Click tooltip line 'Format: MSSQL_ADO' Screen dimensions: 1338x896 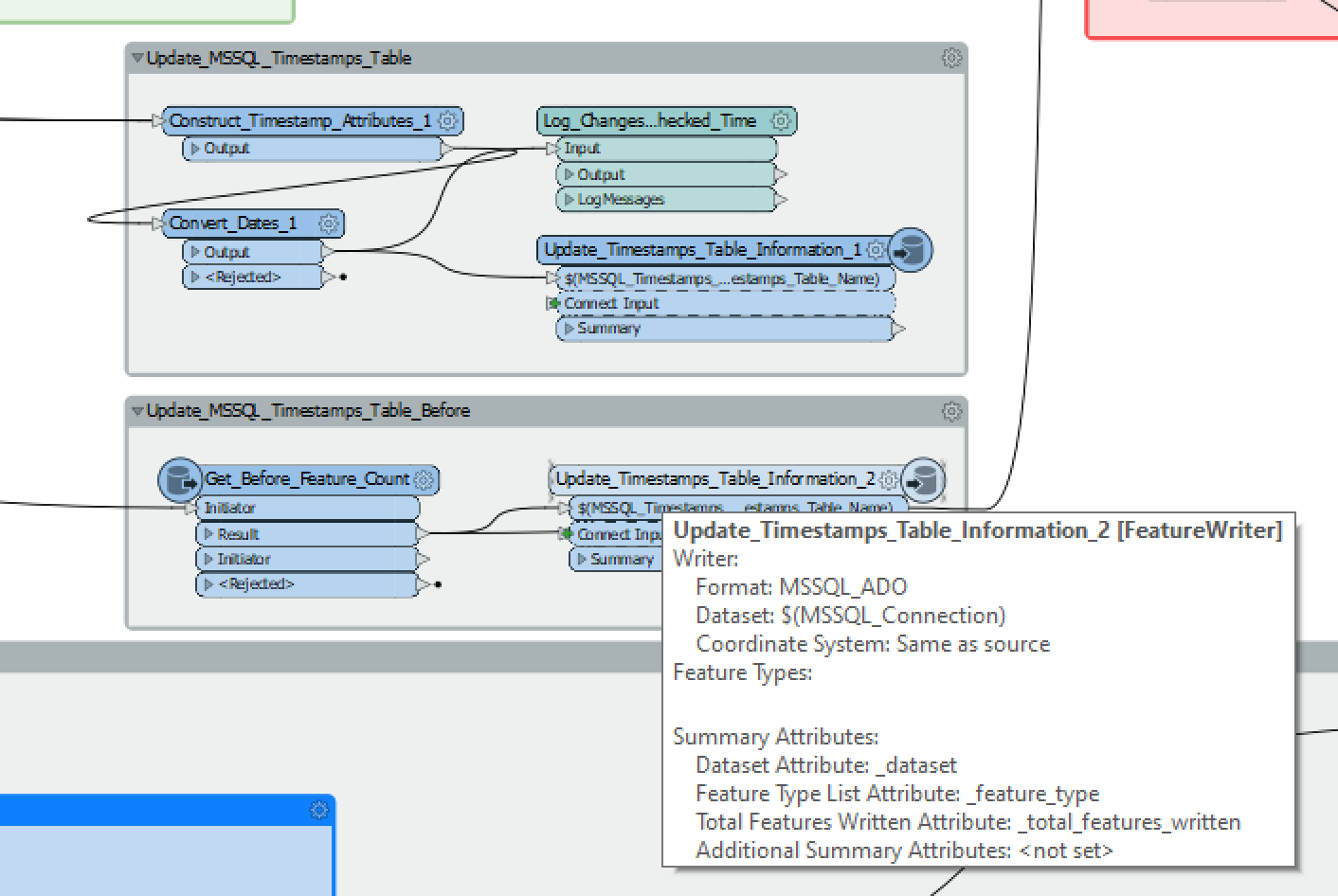802,587
